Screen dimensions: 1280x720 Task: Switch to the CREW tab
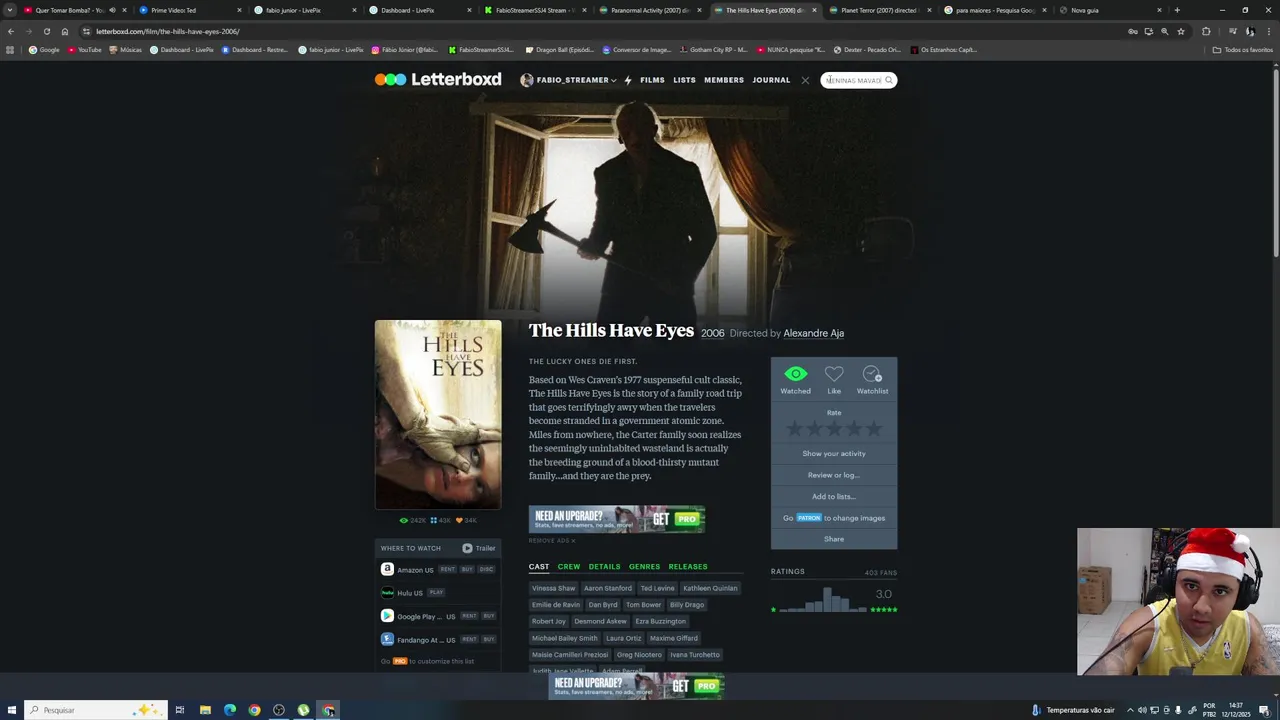tap(569, 567)
